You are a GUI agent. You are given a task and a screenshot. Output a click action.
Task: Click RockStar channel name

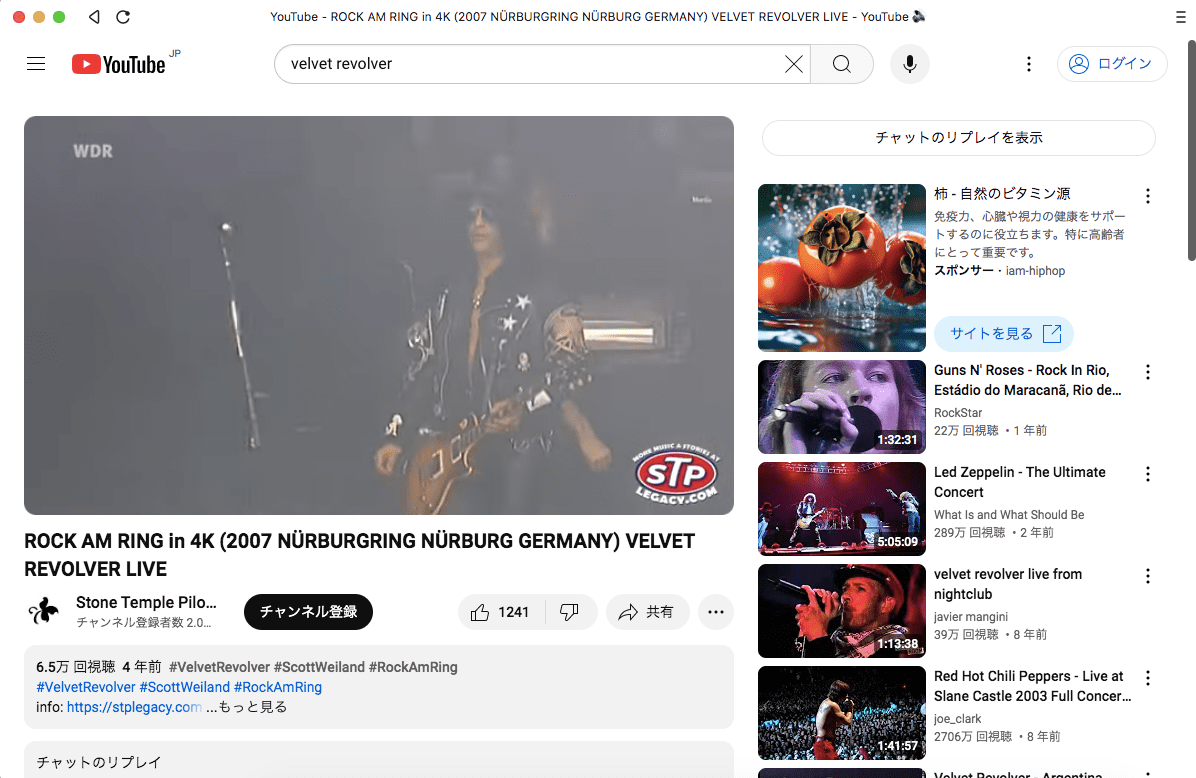coord(958,413)
